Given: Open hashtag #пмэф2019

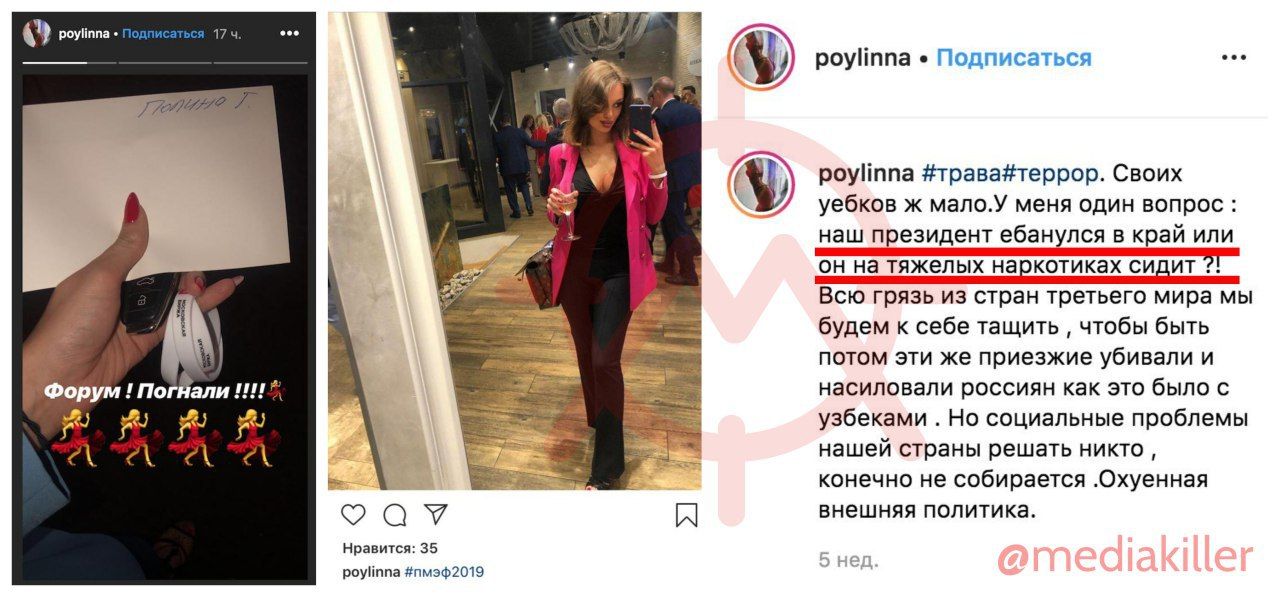Looking at the screenshot, I should (444, 572).
